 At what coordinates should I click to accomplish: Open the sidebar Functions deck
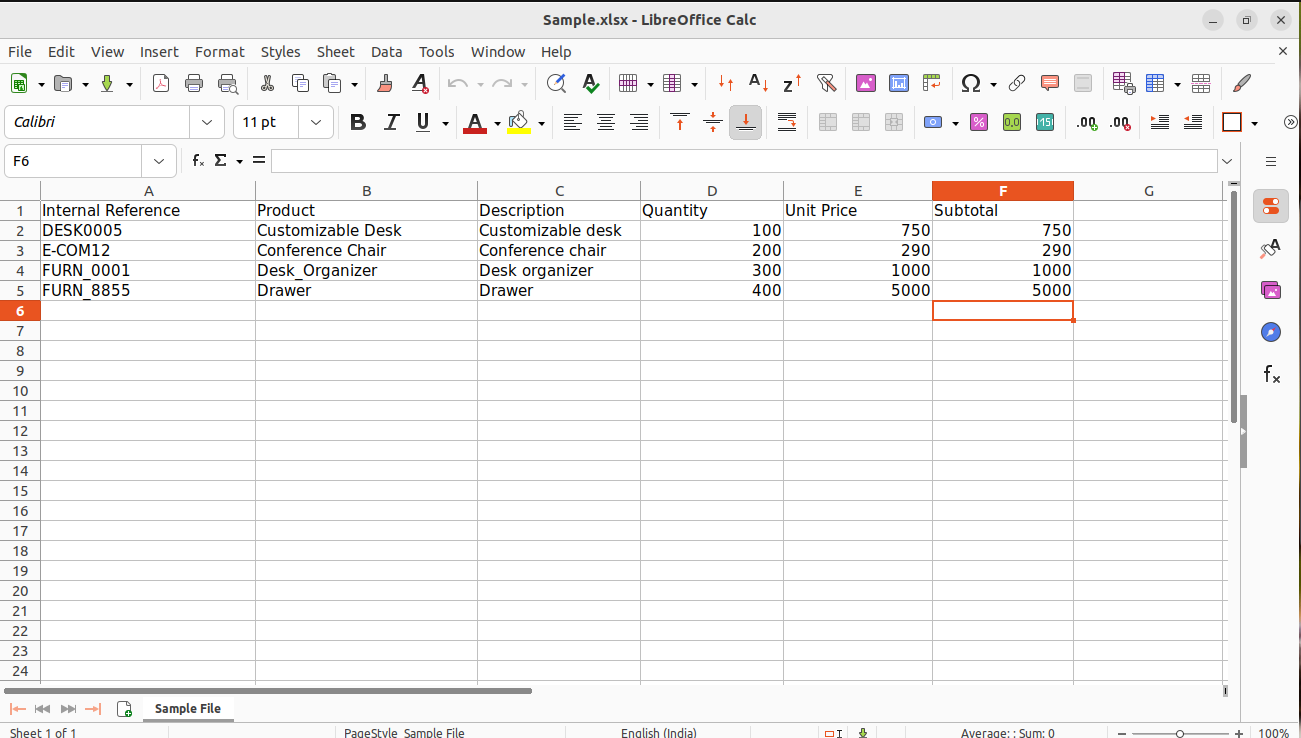click(x=1271, y=374)
